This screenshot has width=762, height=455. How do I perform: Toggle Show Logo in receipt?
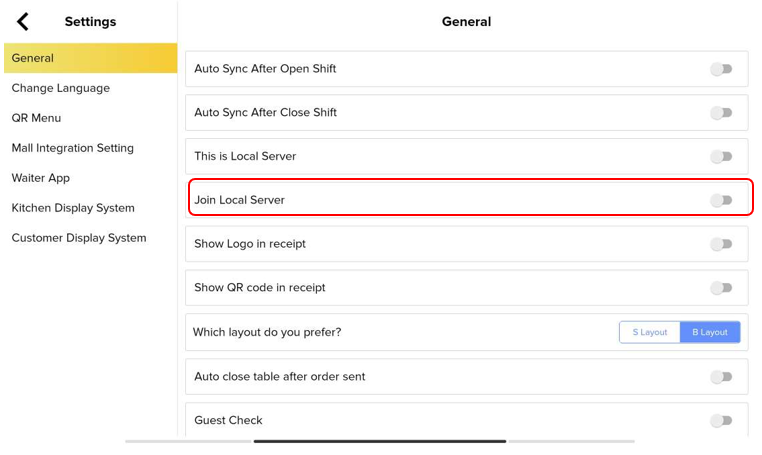721,244
